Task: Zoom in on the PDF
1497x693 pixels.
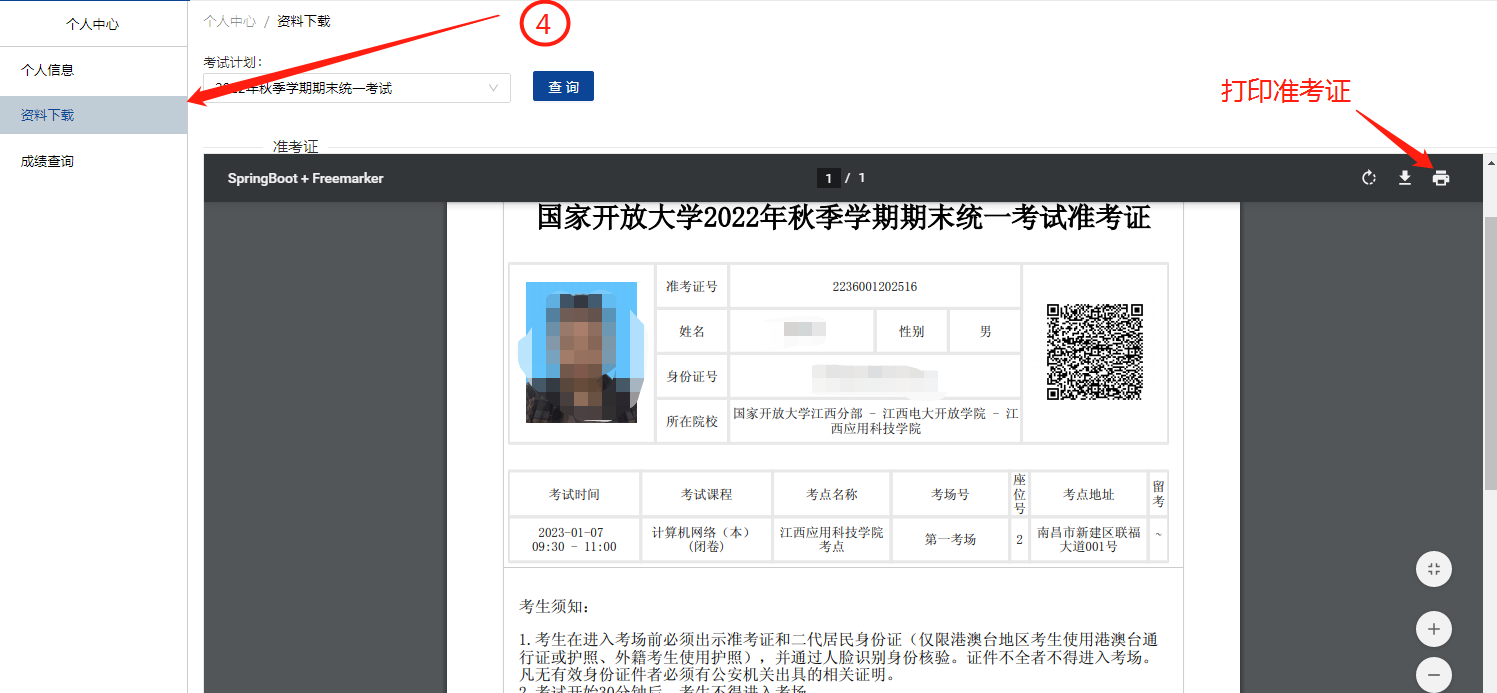Action: (x=1433, y=629)
